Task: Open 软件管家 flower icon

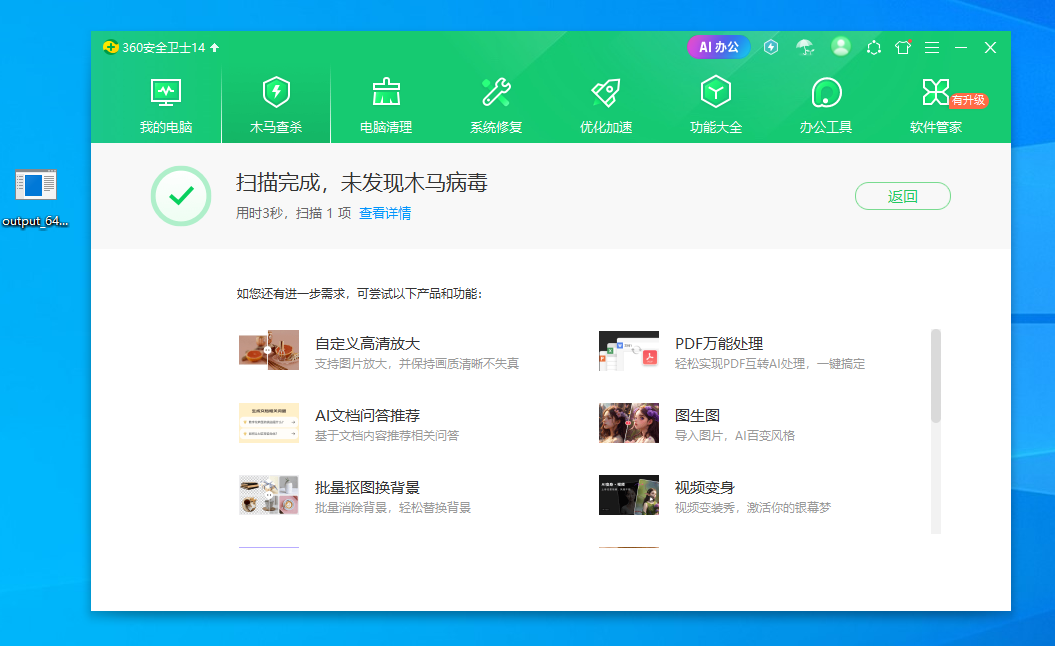Action: (x=935, y=92)
